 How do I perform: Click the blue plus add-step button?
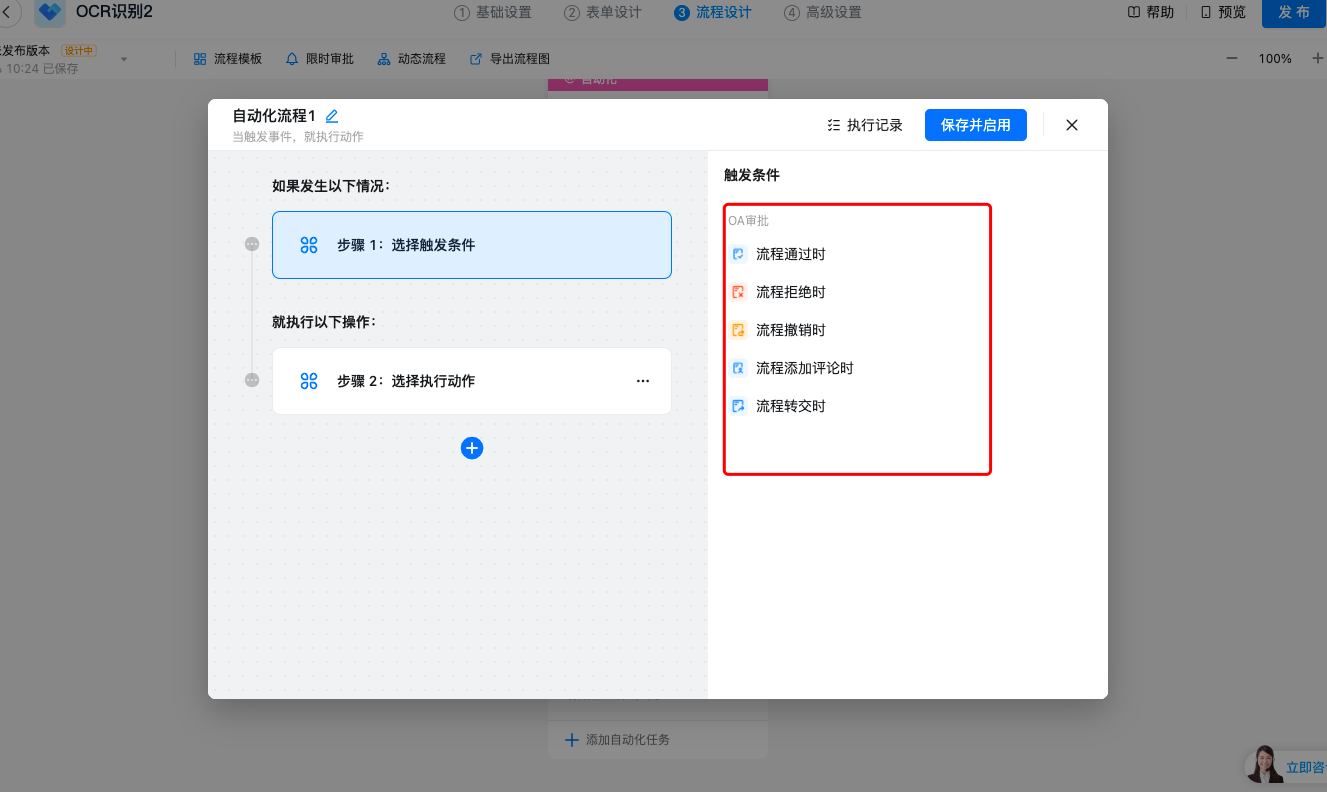tap(472, 448)
